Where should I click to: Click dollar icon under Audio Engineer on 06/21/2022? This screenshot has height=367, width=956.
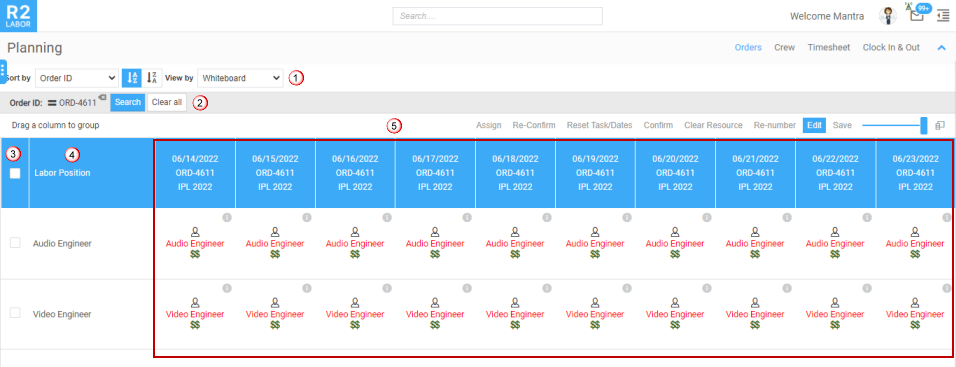(755, 254)
